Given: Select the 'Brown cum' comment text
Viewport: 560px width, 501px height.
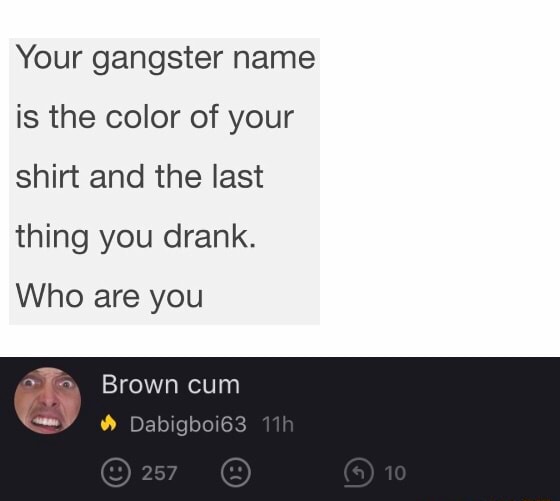Looking at the screenshot, I should (x=171, y=385).
